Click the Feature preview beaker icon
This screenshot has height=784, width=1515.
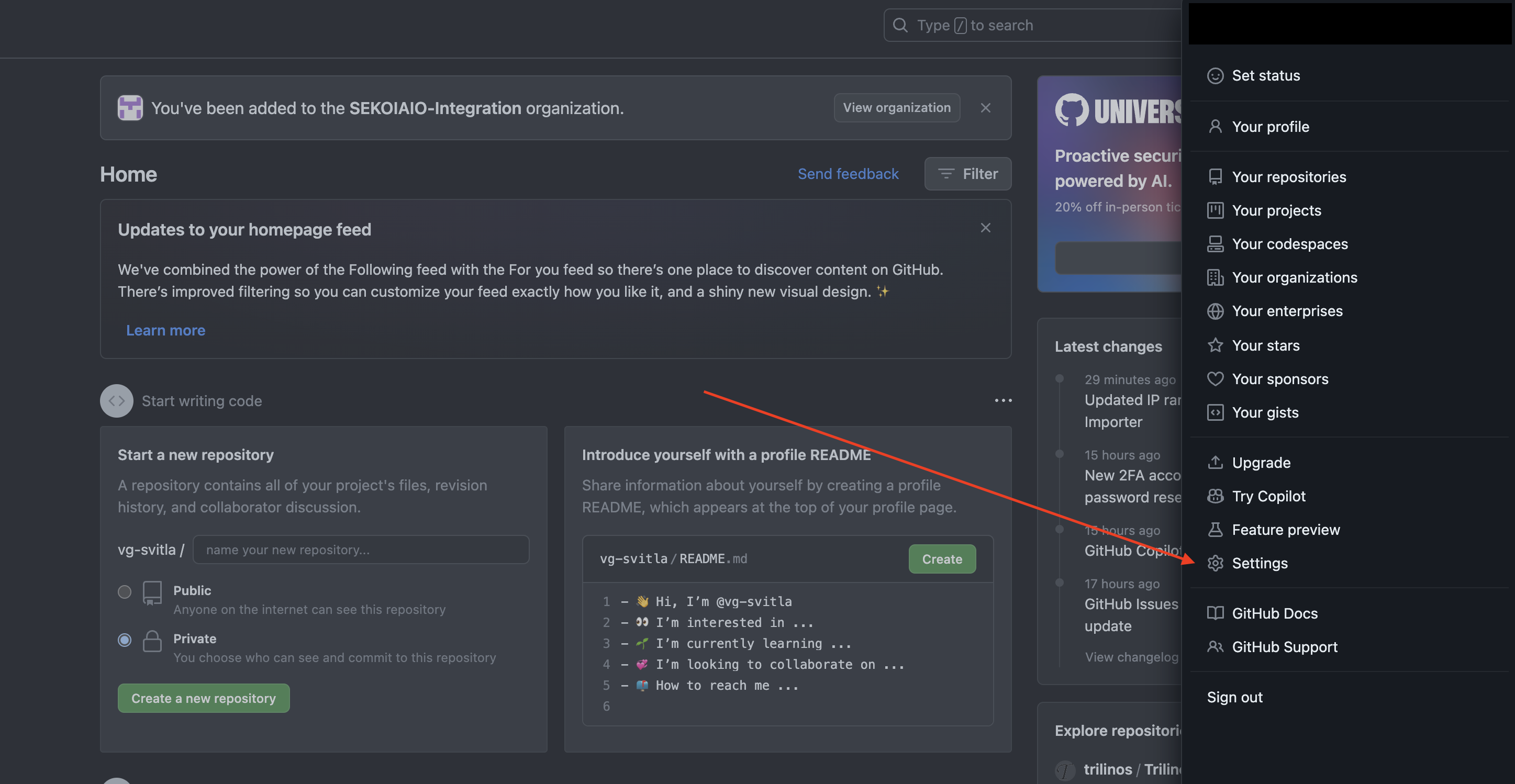tap(1215, 529)
